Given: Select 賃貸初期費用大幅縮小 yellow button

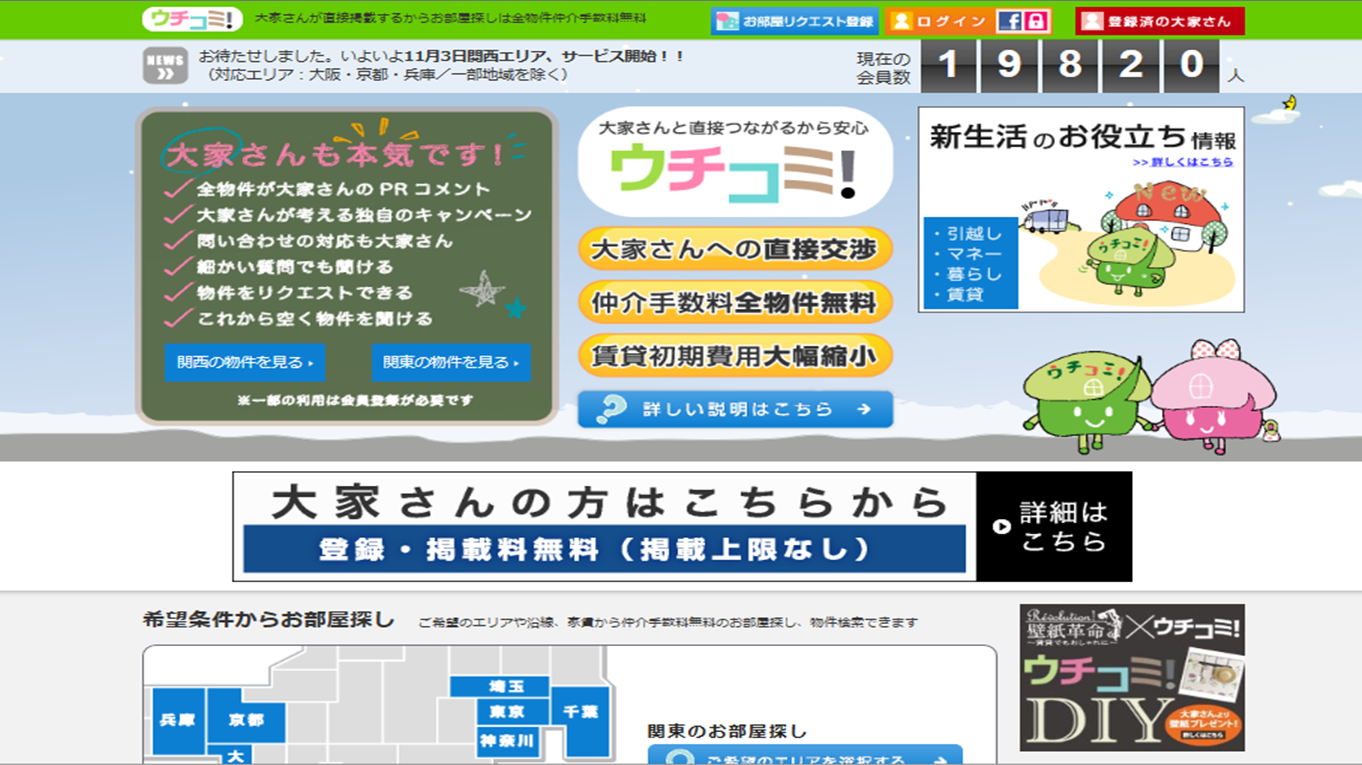Looking at the screenshot, I should [x=735, y=355].
